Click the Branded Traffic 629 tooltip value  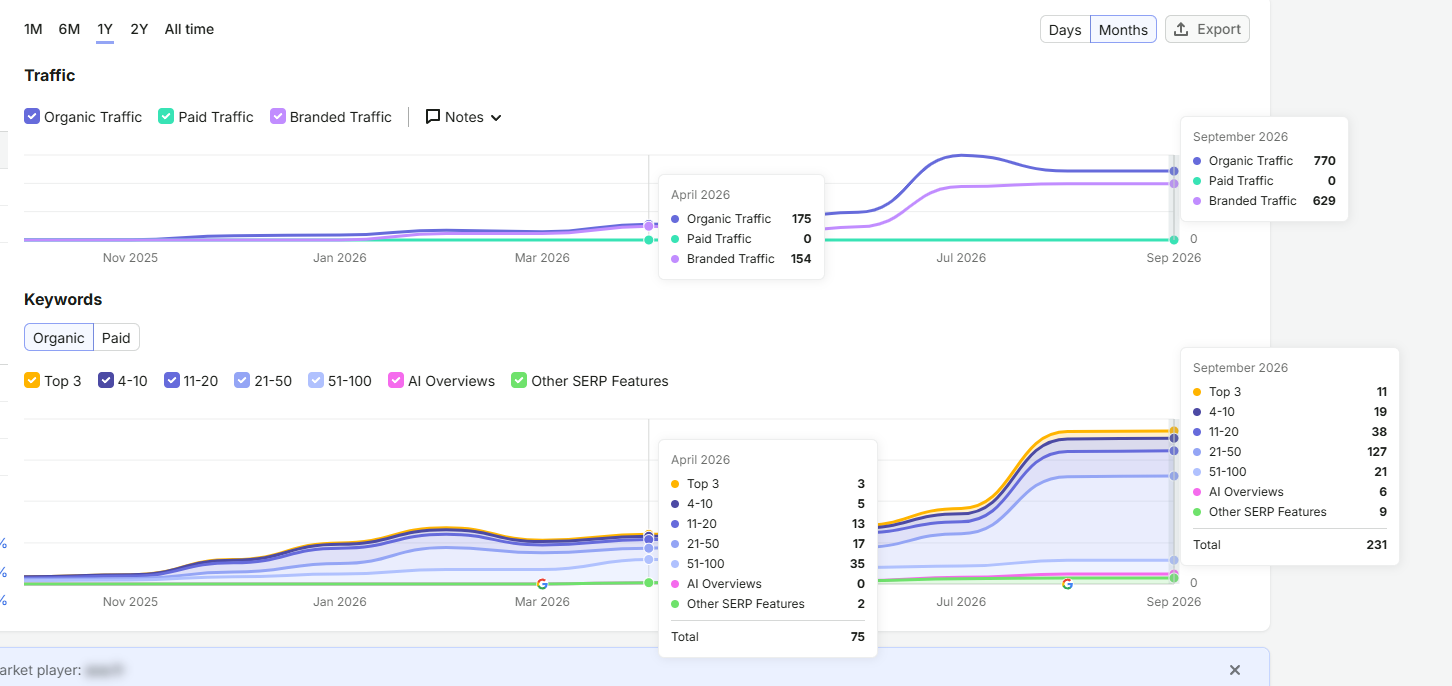pyautogui.click(x=1324, y=201)
